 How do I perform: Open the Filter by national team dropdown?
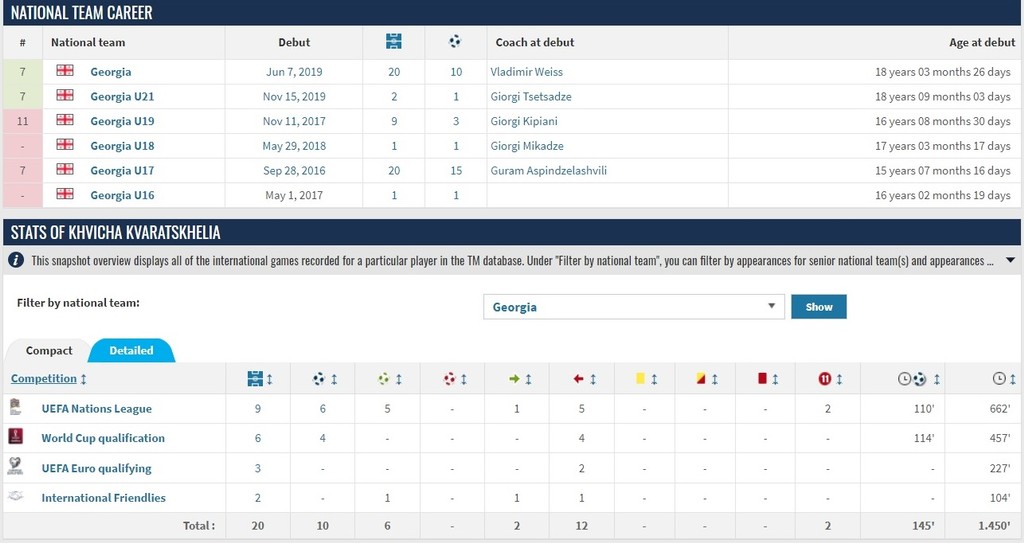click(x=633, y=306)
